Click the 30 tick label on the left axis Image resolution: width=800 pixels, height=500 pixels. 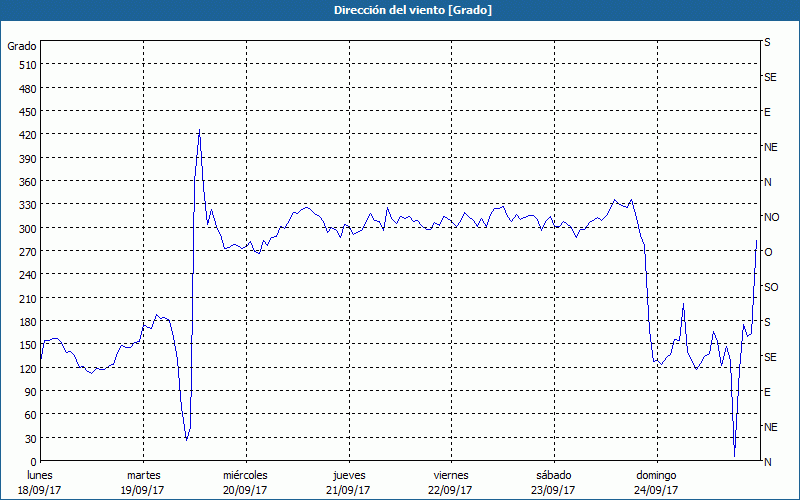pos(29,439)
